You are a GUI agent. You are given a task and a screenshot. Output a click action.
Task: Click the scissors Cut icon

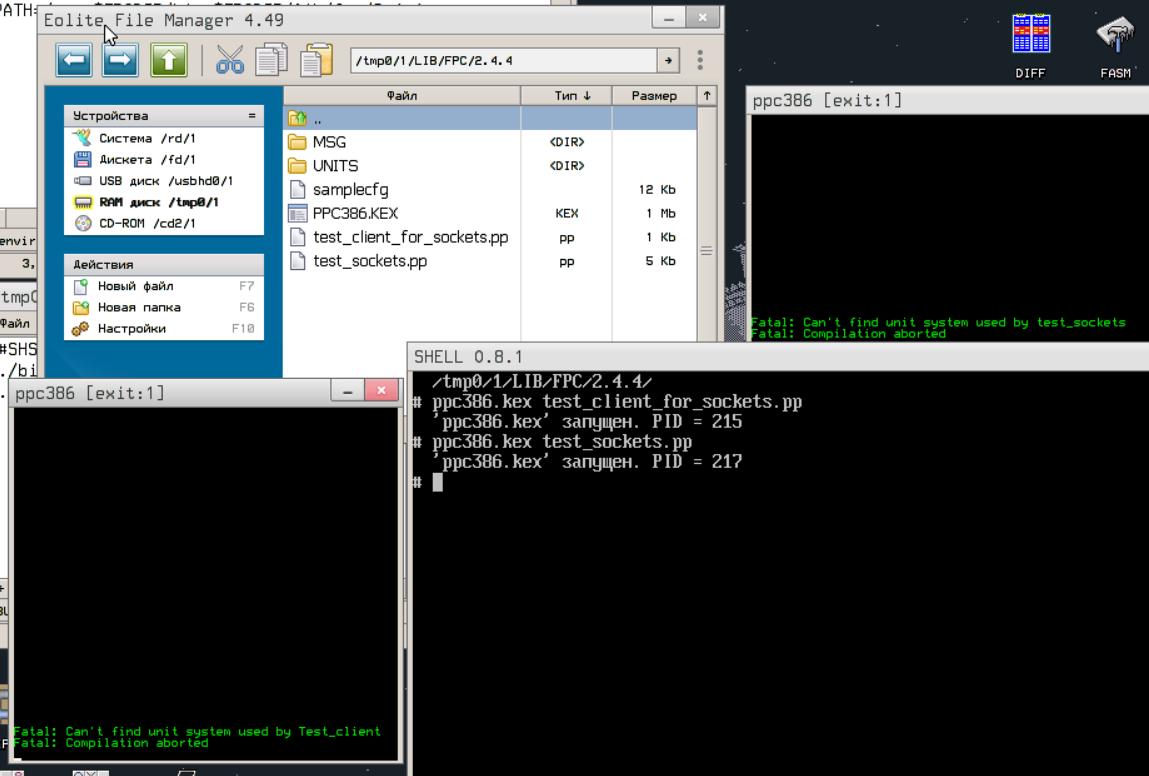tap(230, 61)
